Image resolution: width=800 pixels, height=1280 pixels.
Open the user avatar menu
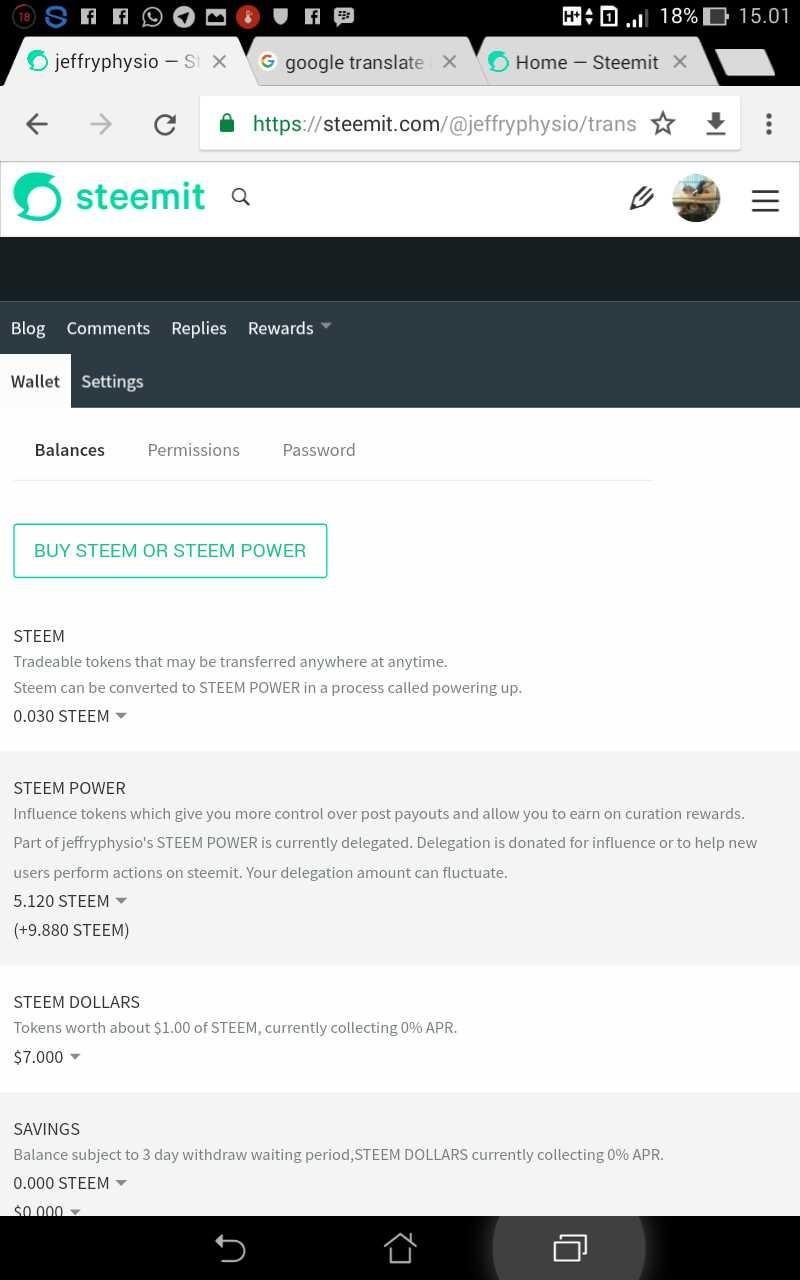696,198
